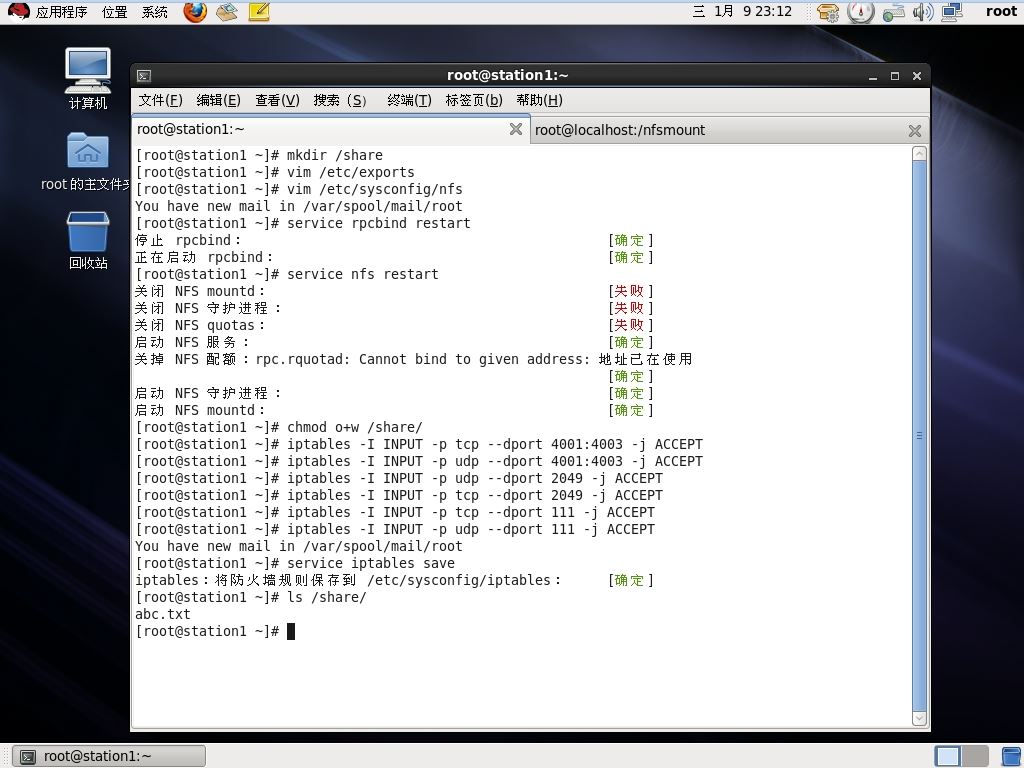
Task: Click the root user name in top panel
Action: click(x=1001, y=12)
